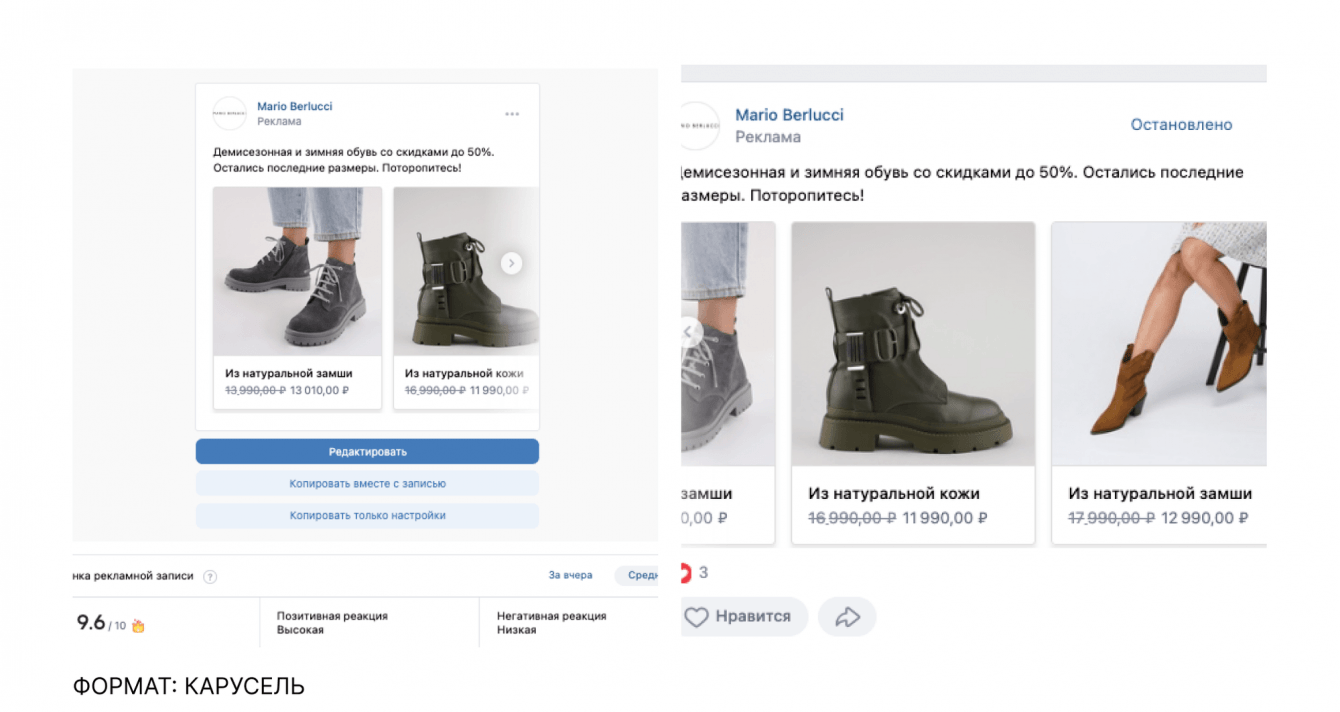
Task: Click the share arrow icon
Action: click(x=847, y=617)
